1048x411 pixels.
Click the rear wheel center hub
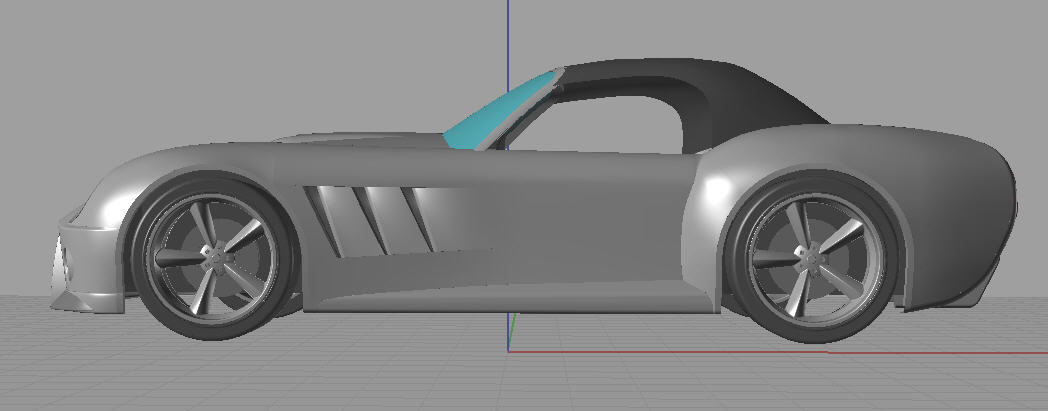[809, 261]
